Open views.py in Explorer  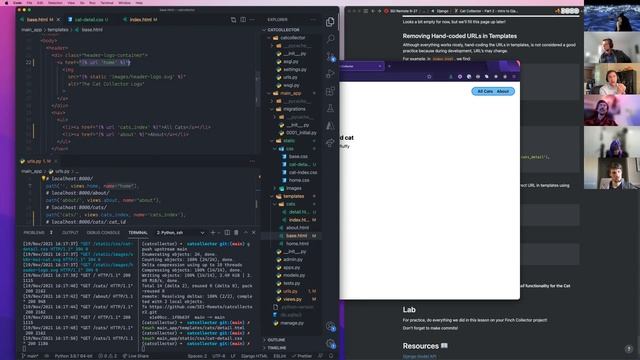292,299
